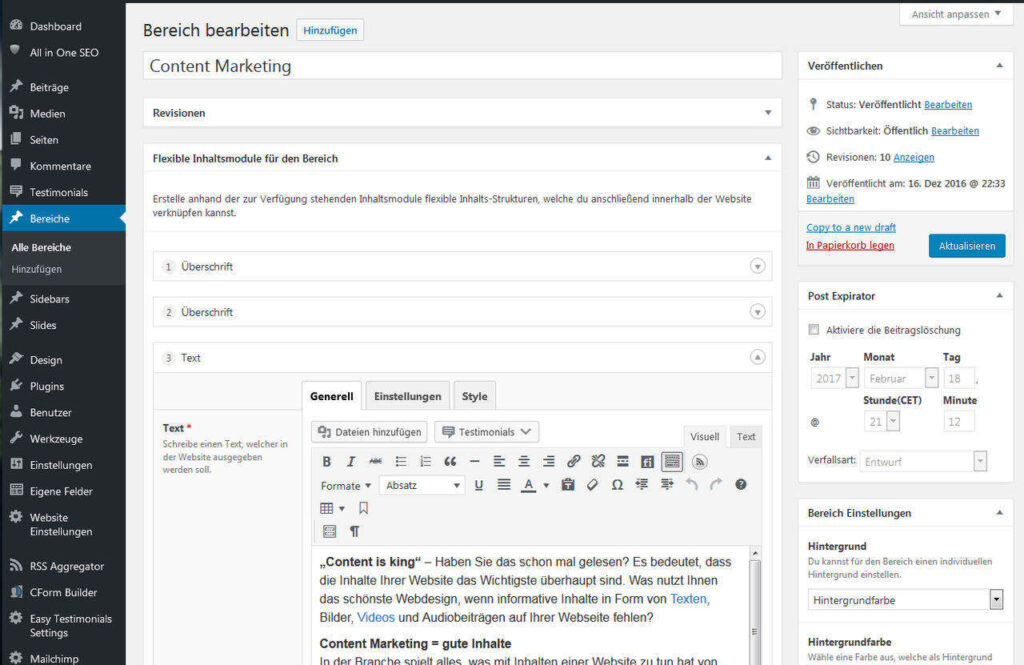1024x665 pixels.
Task: Open the Monat dropdown showing Februar
Action: (x=898, y=378)
